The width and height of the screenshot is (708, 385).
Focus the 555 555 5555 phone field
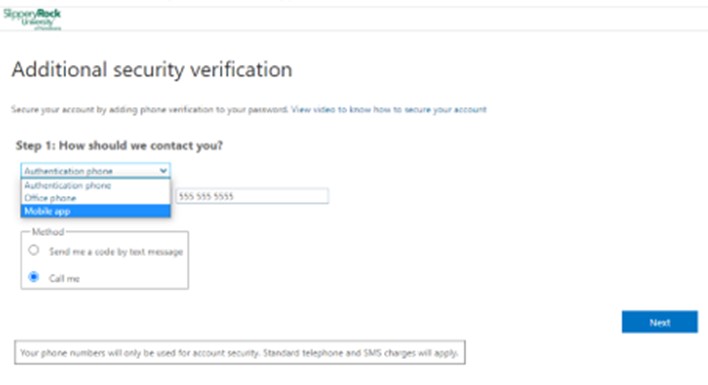click(252, 196)
